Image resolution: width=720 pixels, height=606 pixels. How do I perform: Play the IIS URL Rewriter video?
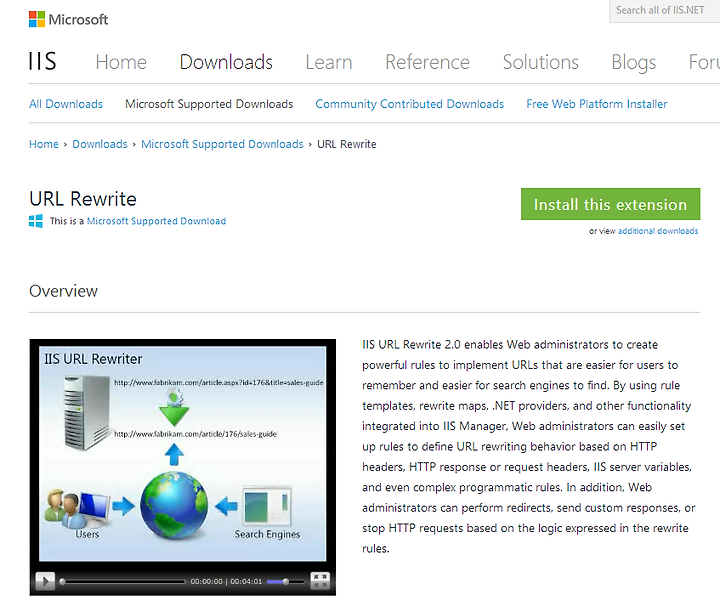(x=45, y=581)
